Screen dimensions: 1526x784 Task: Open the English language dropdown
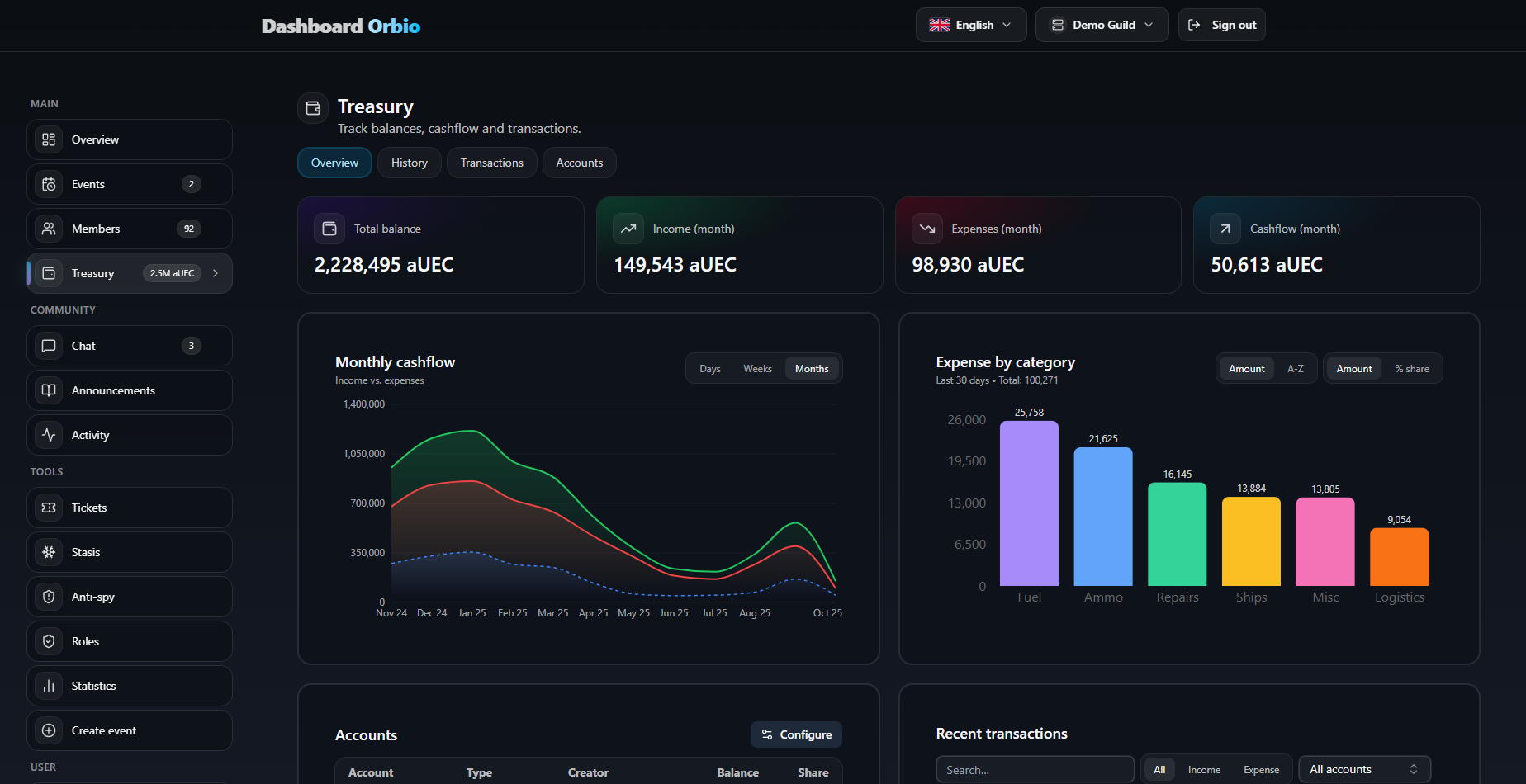coord(970,25)
